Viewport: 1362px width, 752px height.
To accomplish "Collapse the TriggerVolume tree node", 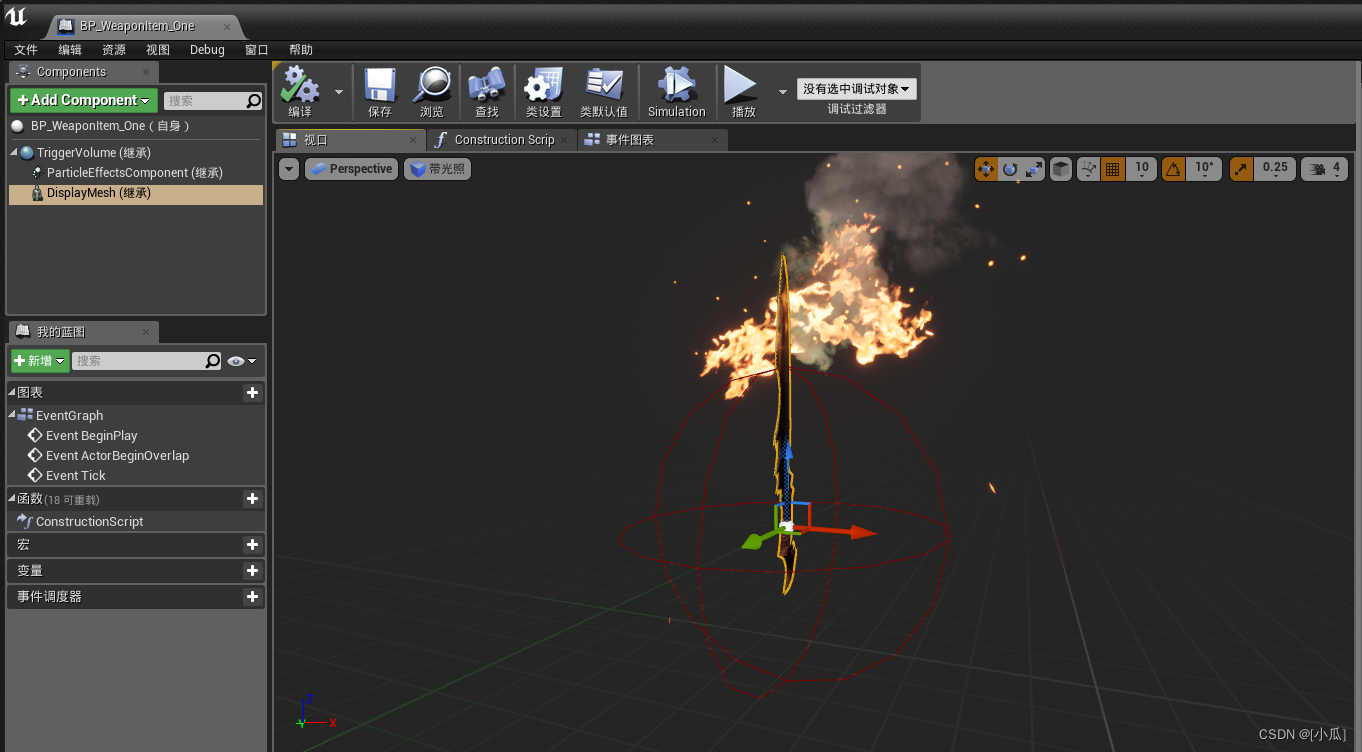I will coord(14,153).
